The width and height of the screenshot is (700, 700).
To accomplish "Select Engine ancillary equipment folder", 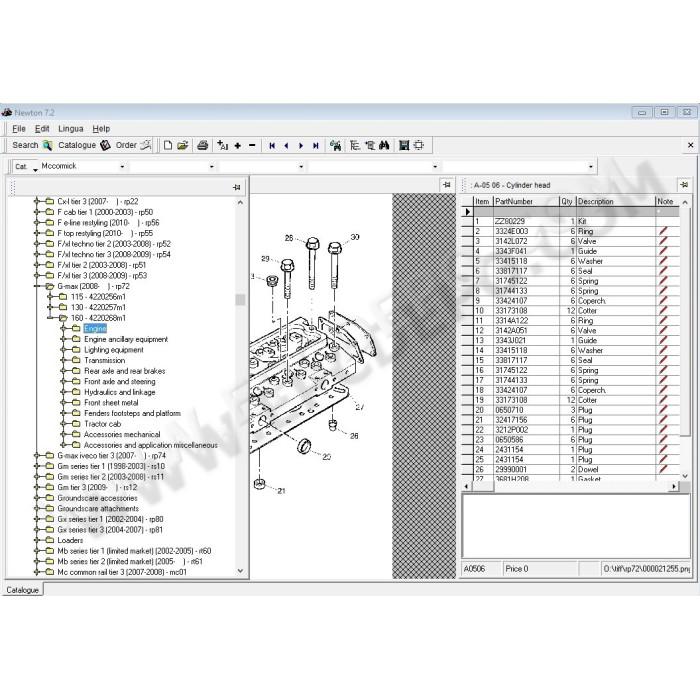I will pyautogui.click(x=126, y=339).
